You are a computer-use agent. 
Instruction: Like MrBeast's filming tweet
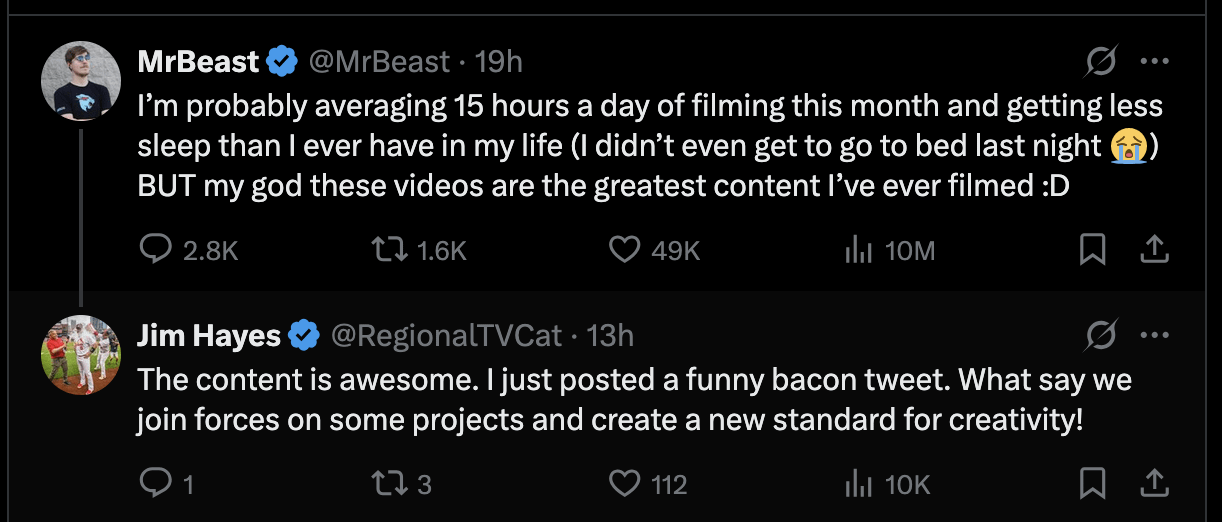point(625,250)
